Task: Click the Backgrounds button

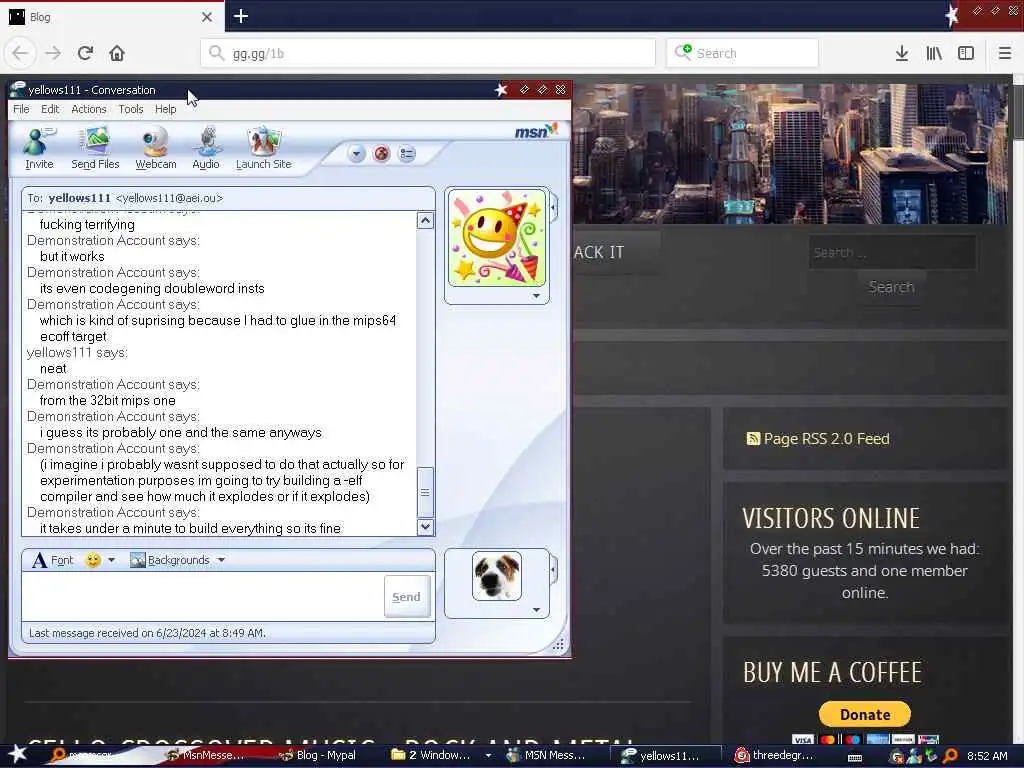Action: coord(170,560)
